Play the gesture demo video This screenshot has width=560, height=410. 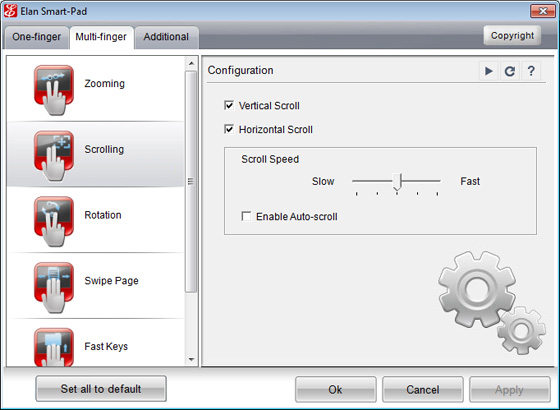(x=489, y=71)
